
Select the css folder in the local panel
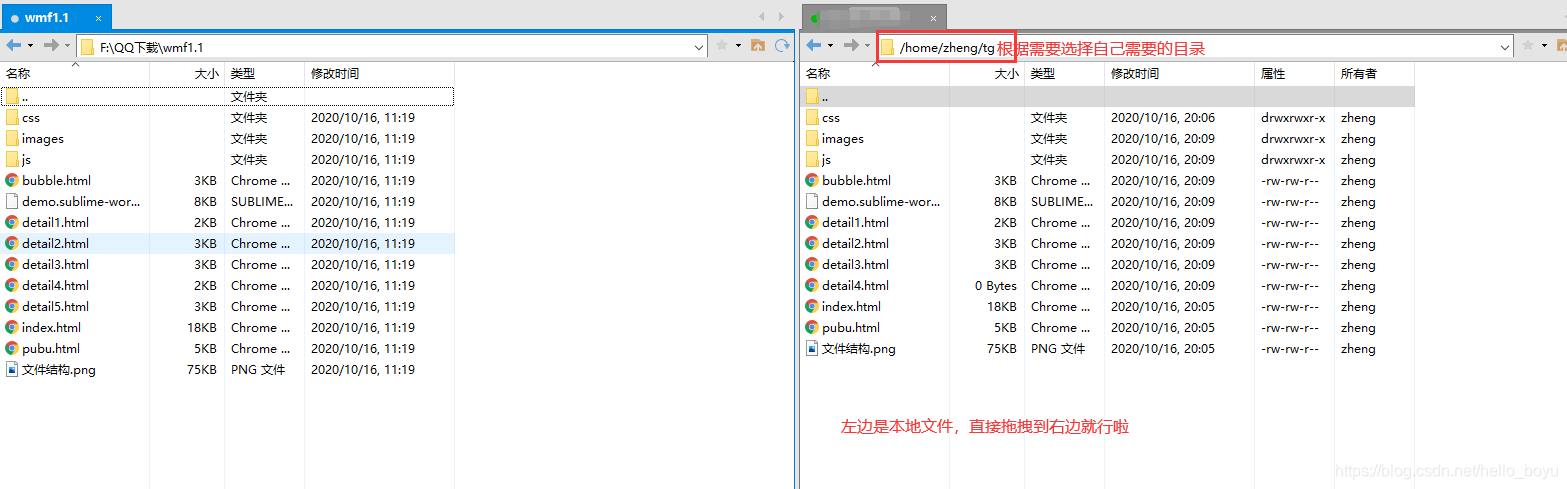click(227, 117)
